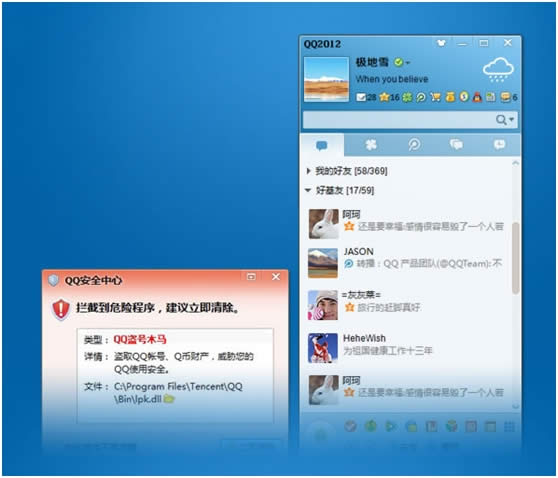Click the contact list scrollbar thumb
Viewport: 558px width, 478px height.
515,258
